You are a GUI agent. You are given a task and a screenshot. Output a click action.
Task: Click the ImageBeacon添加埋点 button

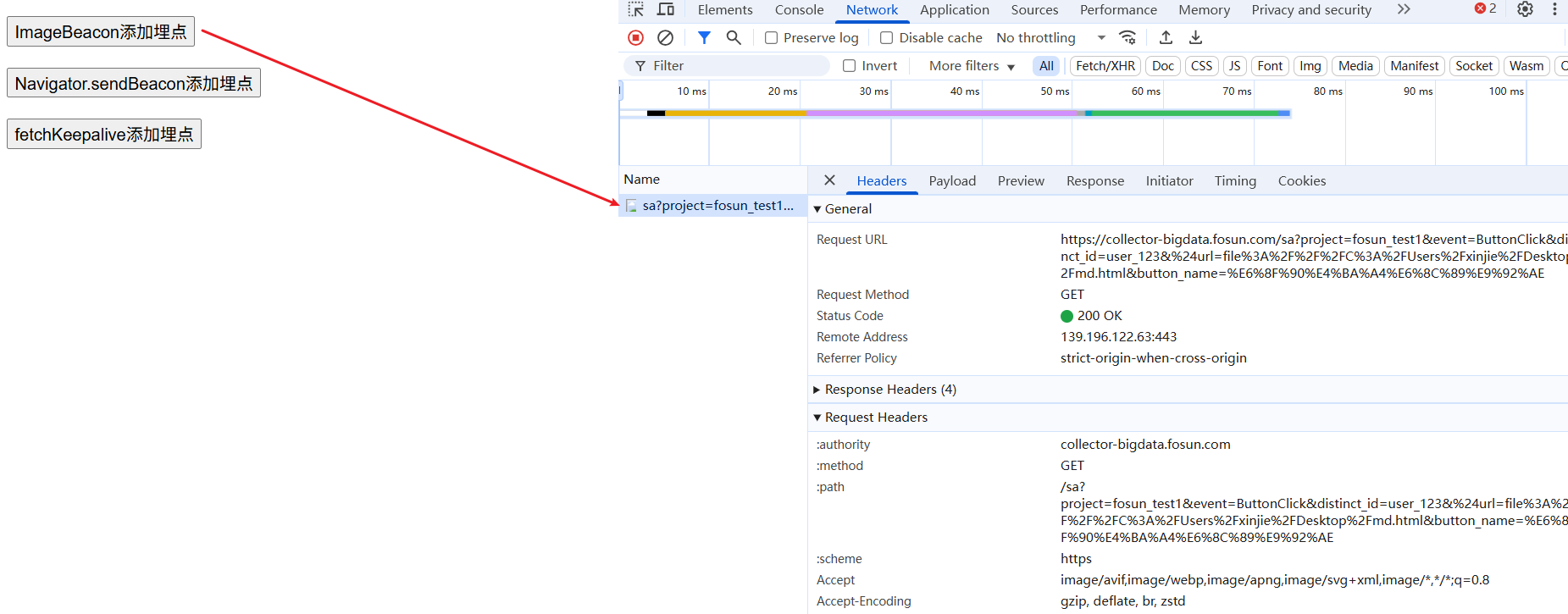coord(101,32)
